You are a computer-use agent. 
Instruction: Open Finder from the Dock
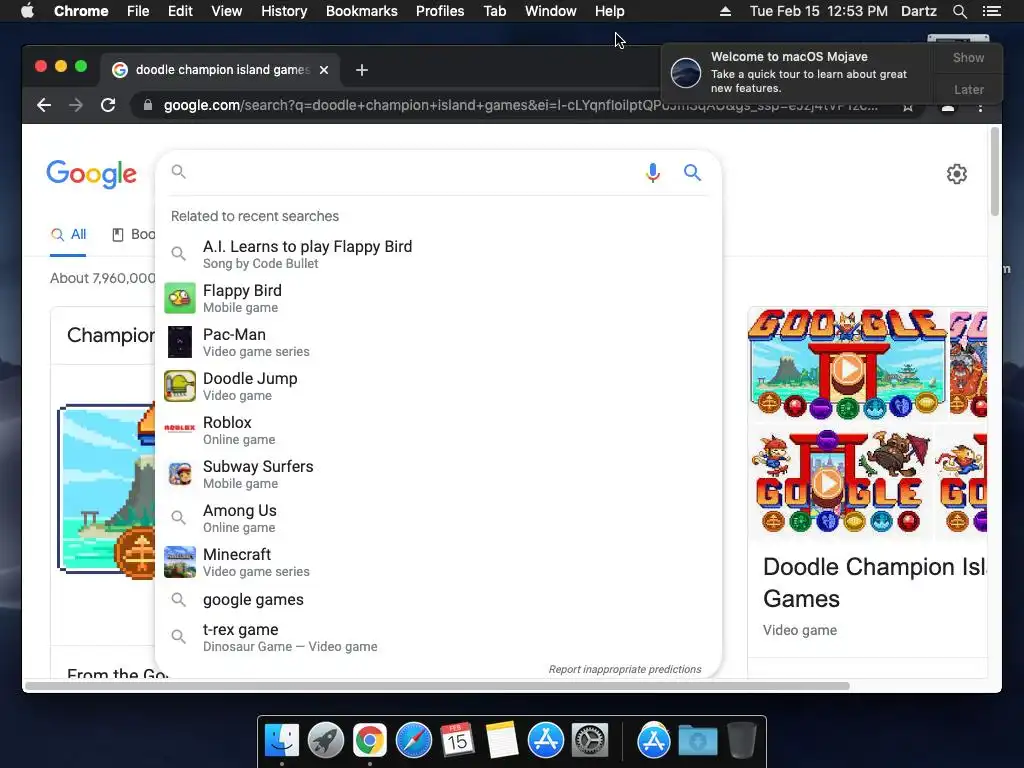pyautogui.click(x=281, y=741)
